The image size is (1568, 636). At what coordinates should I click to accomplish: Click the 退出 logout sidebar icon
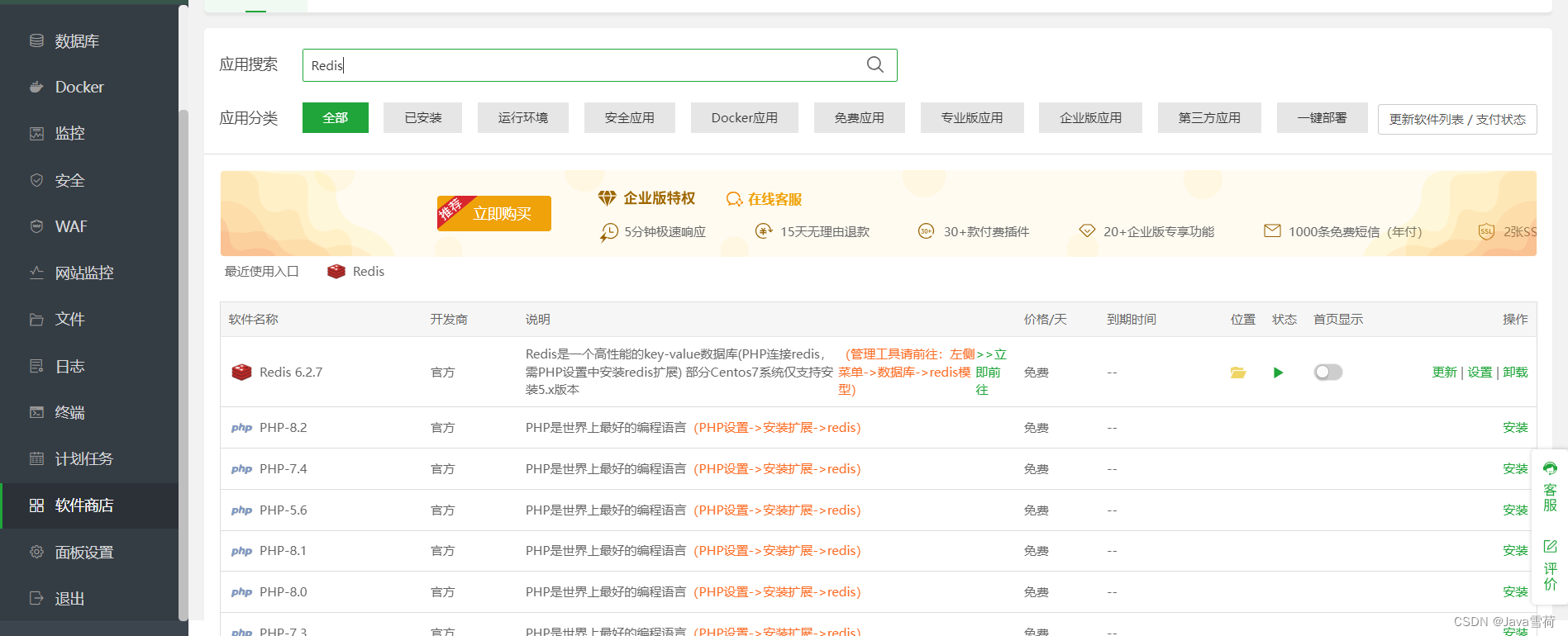point(36,598)
